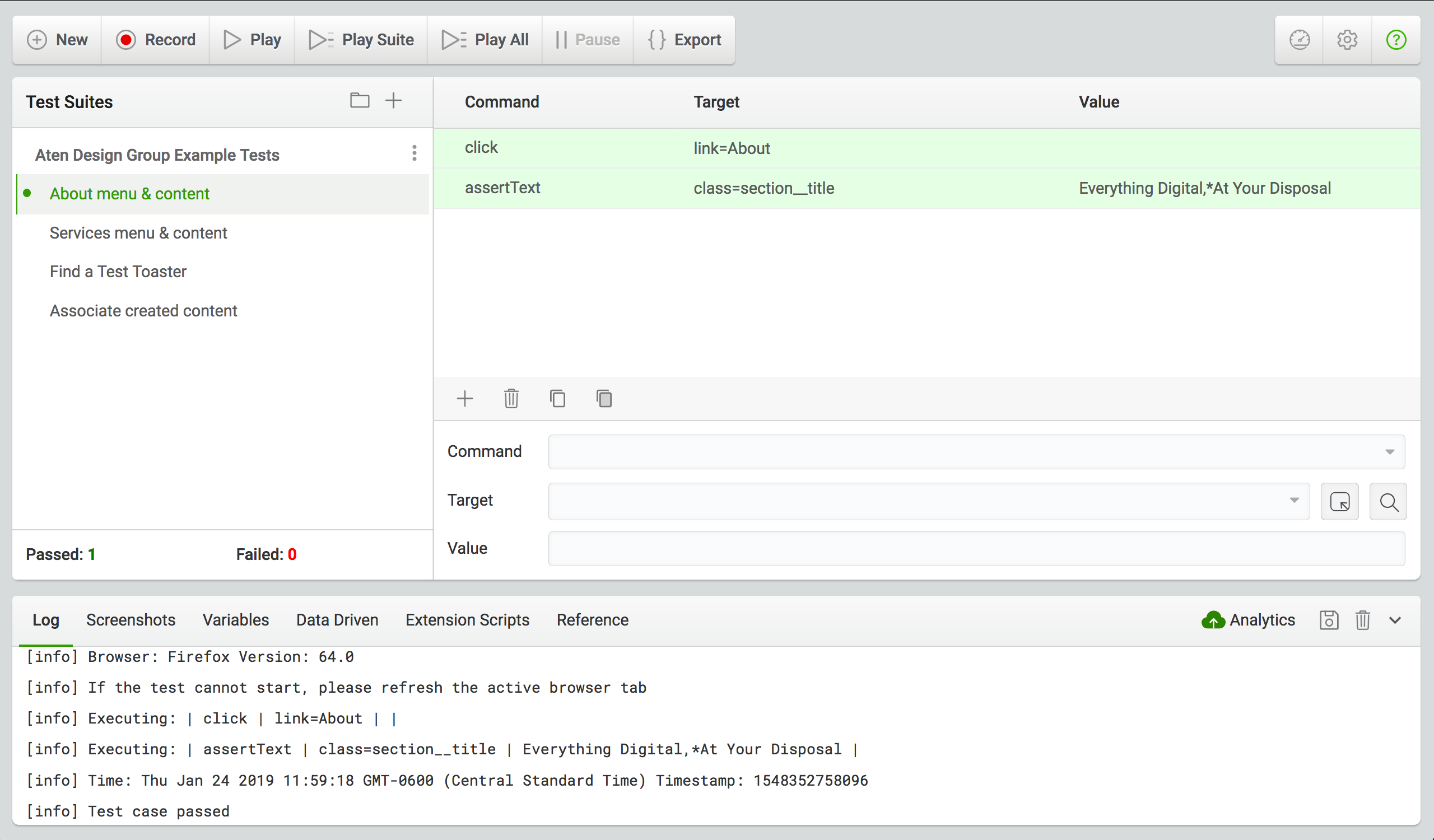Switch to the Reference tab

click(x=593, y=620)
